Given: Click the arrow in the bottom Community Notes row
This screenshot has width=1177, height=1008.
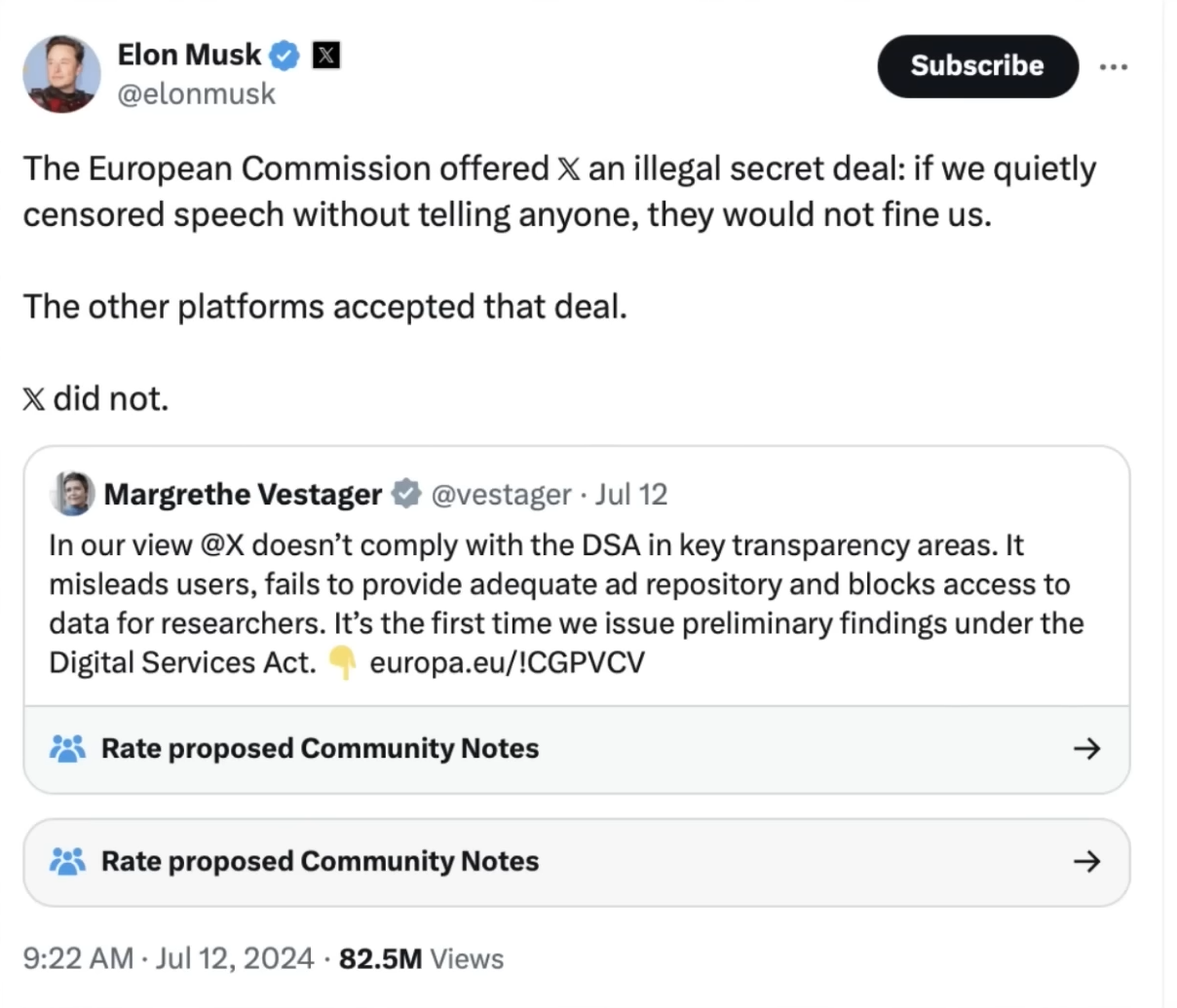Looking at the screenshot, I should pyautogui.click(x=1086, y=861).
